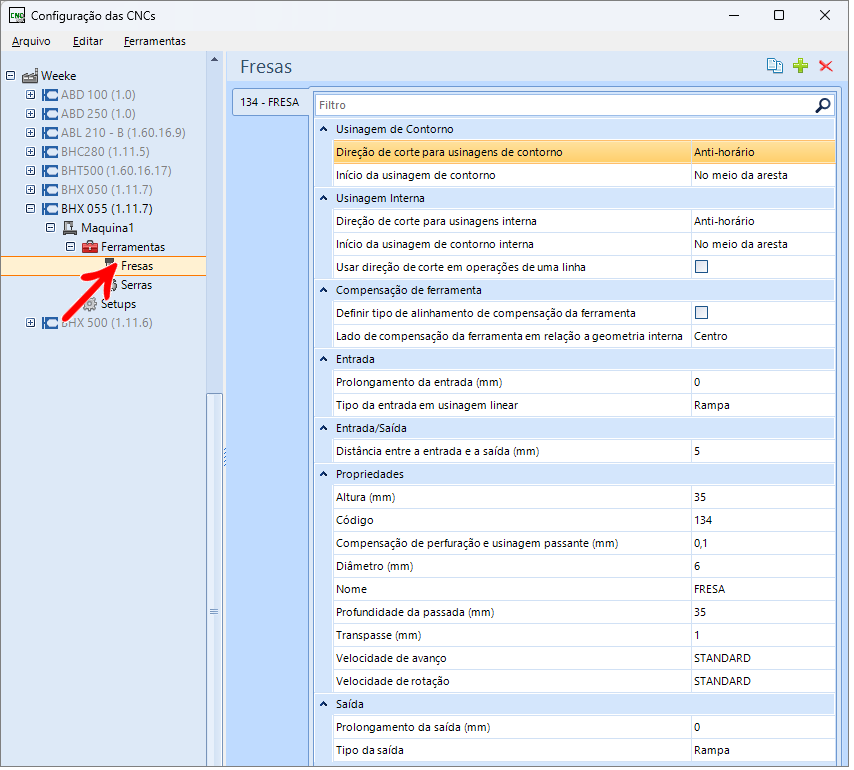Screen dimensions: 854x770
Task: Click the BHC280 machine icon
Action: coord(50,152)
